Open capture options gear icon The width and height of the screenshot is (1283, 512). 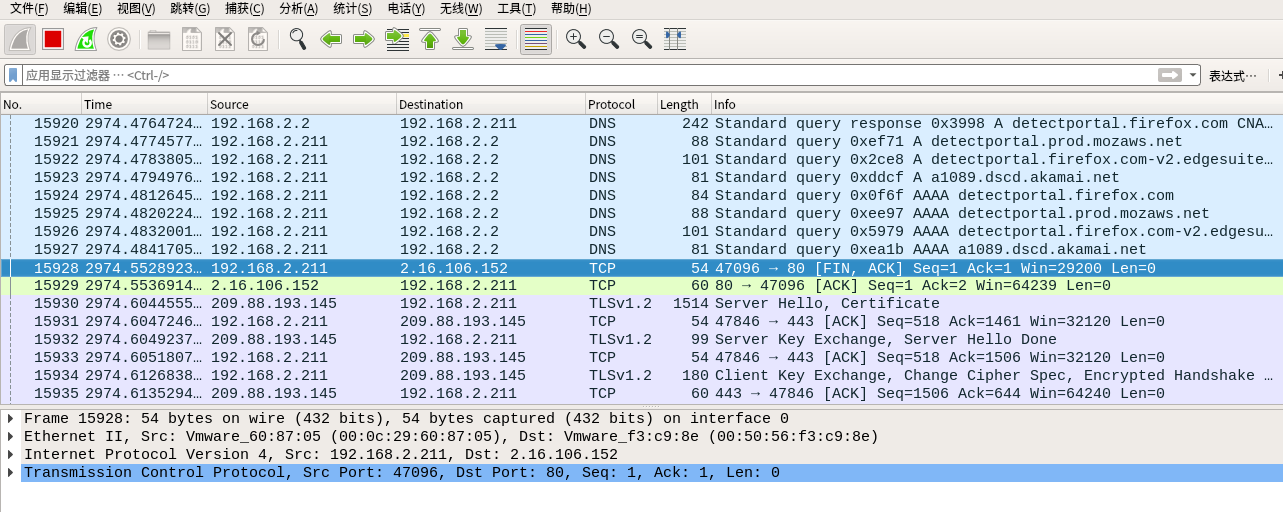[119, 39]
